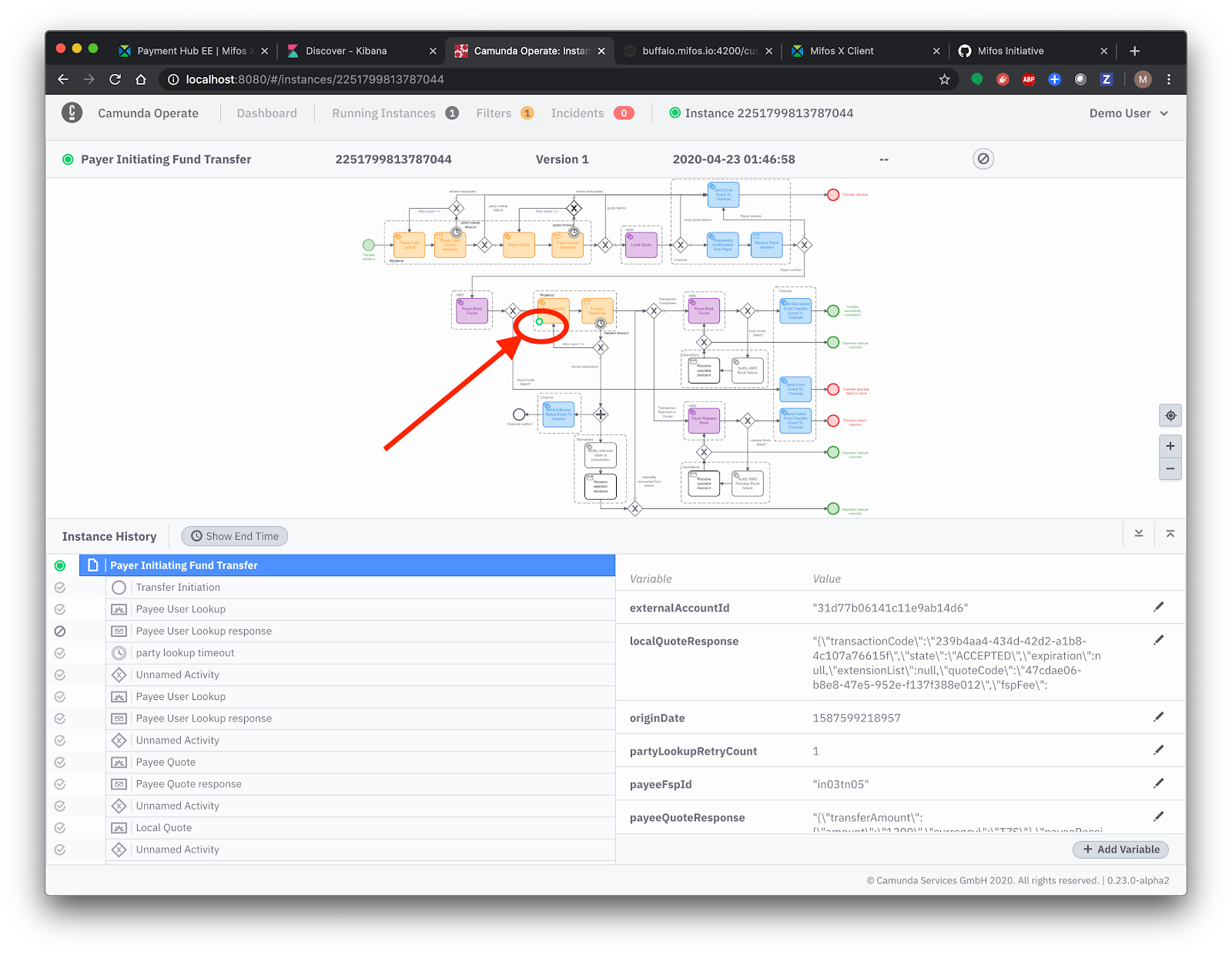Open the ABP AdBlock extension icon
The width and height of the screenshot is (1232, 955).
coord(1029,79)
